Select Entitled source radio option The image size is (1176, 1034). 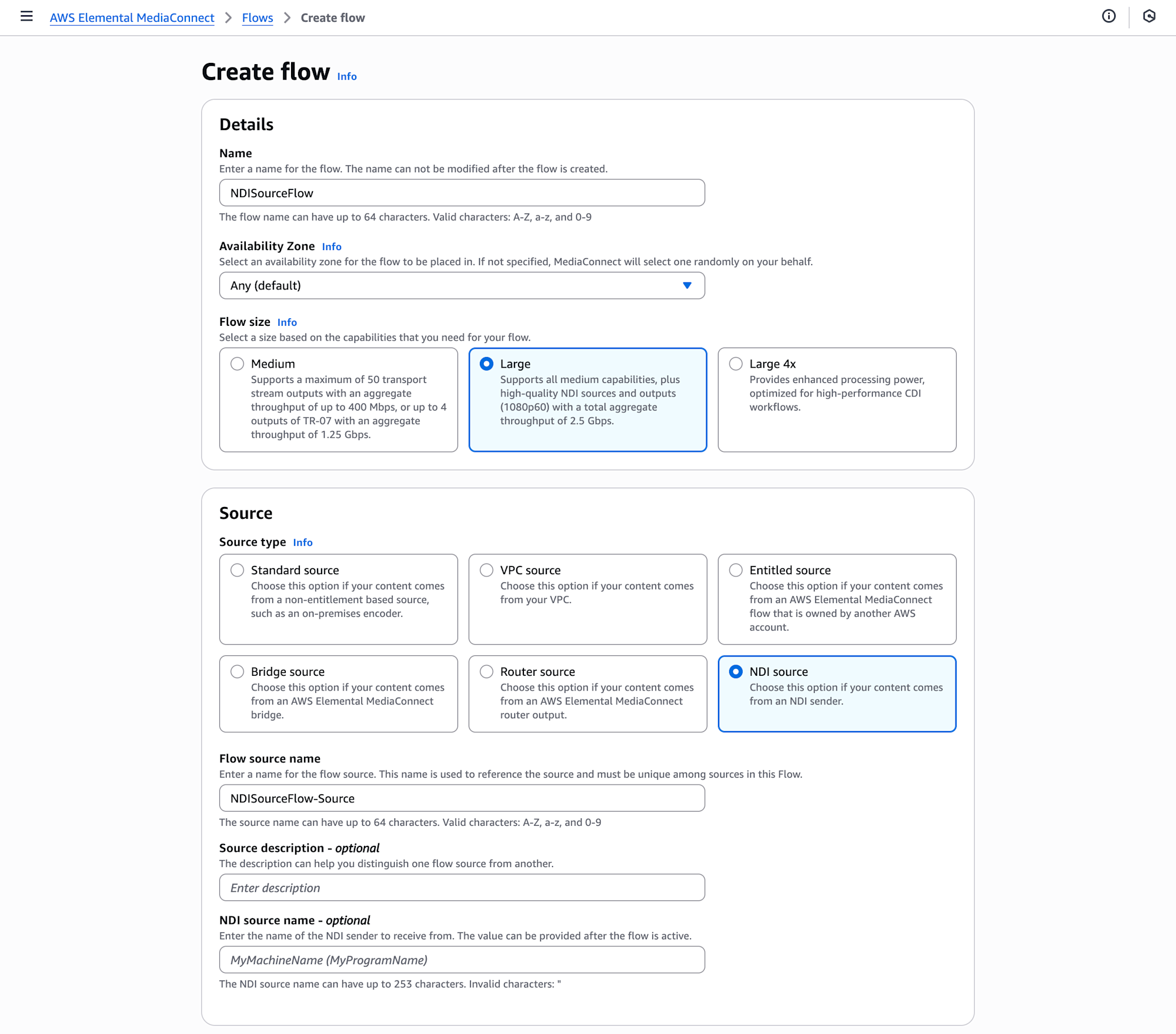736,571
